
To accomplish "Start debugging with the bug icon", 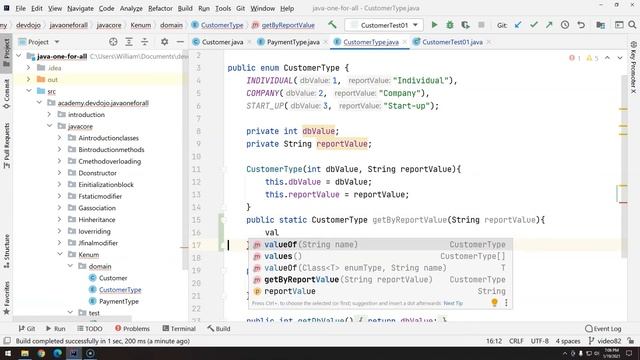I will click(x=450, y=25).
